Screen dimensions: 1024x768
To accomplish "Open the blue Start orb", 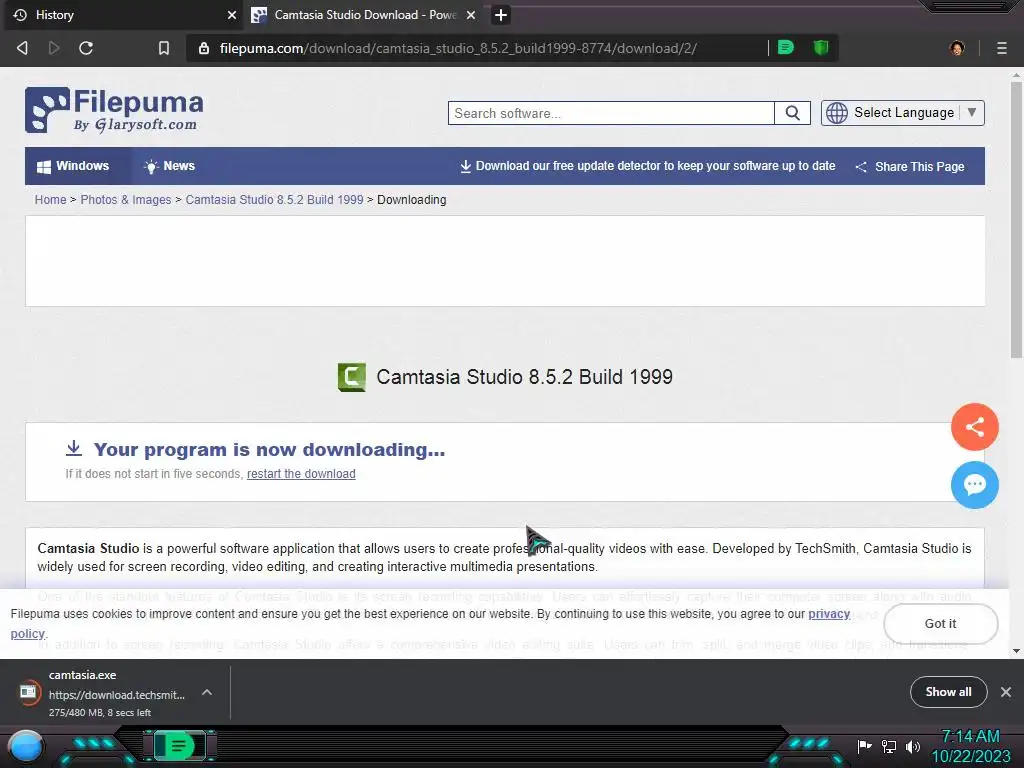I will [x=26, y=746].
